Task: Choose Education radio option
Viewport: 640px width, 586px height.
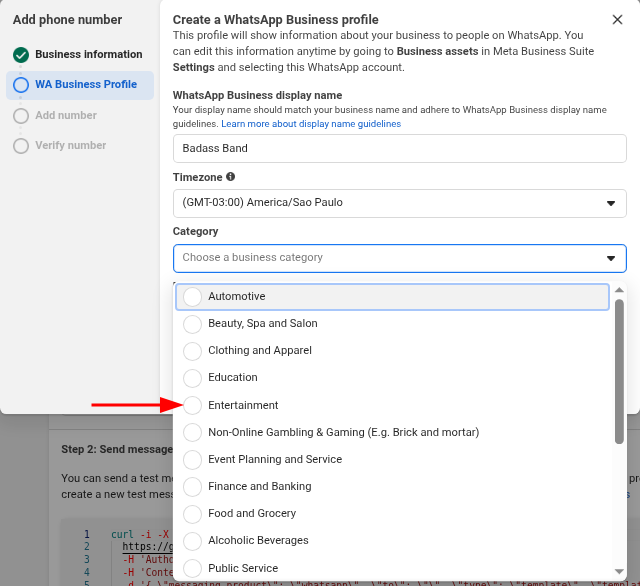Action: tap(193, 378)
